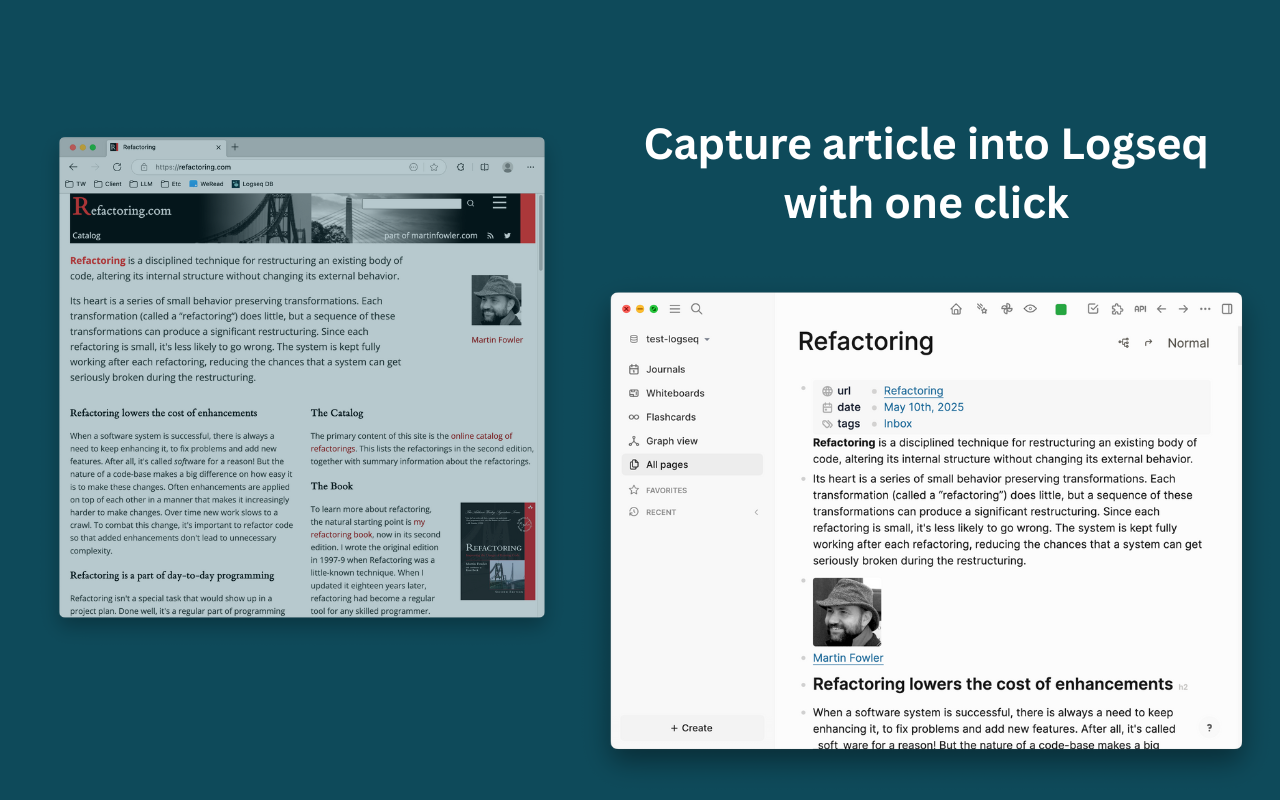Click the url property globe icon
Screen dimensions: 1280x800
tap(827, 391)
